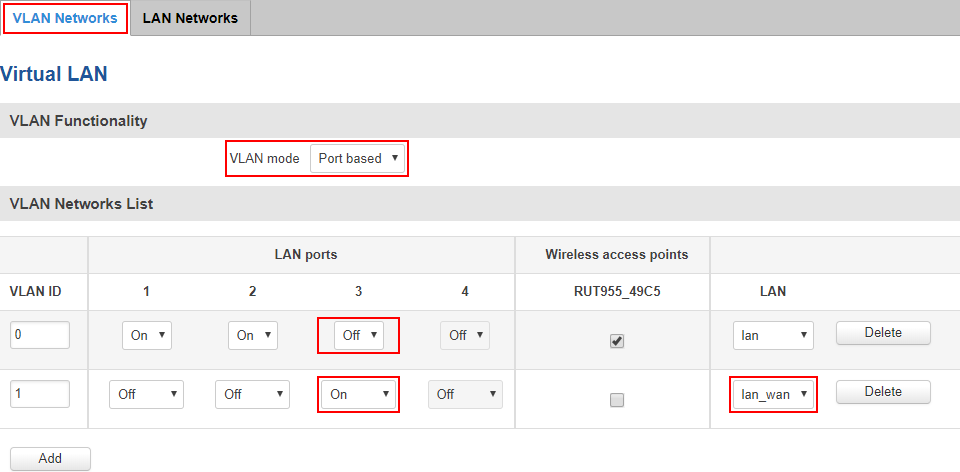960x472 pixels.
Task: Click the VLAN ID 0 input field
Action: (40, 335)
